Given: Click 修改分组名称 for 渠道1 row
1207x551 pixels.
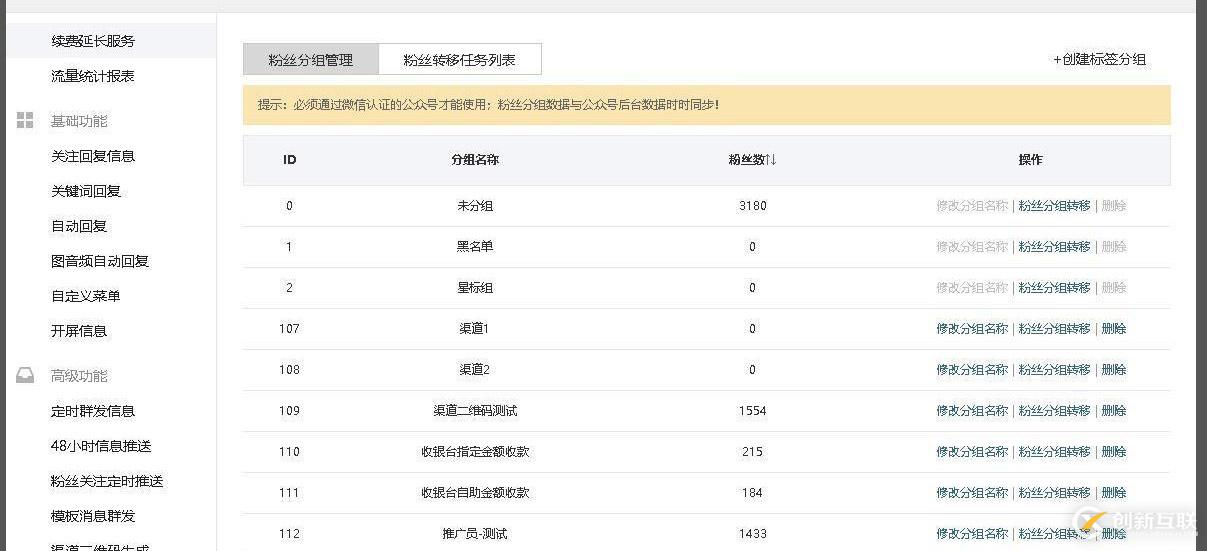Looking at the screenshot, I should [972, 329].
